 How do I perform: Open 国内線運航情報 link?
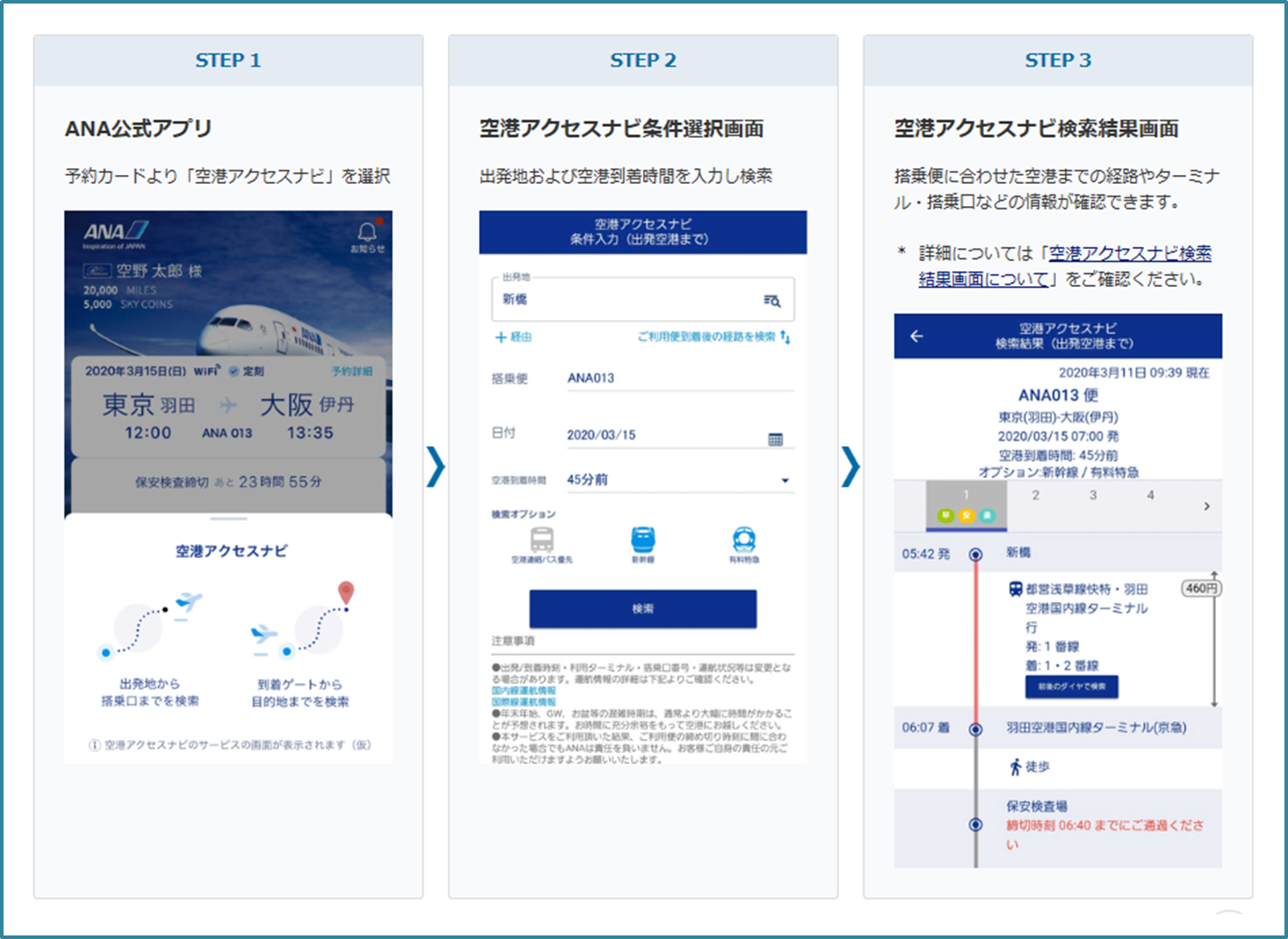coord(524,690)
